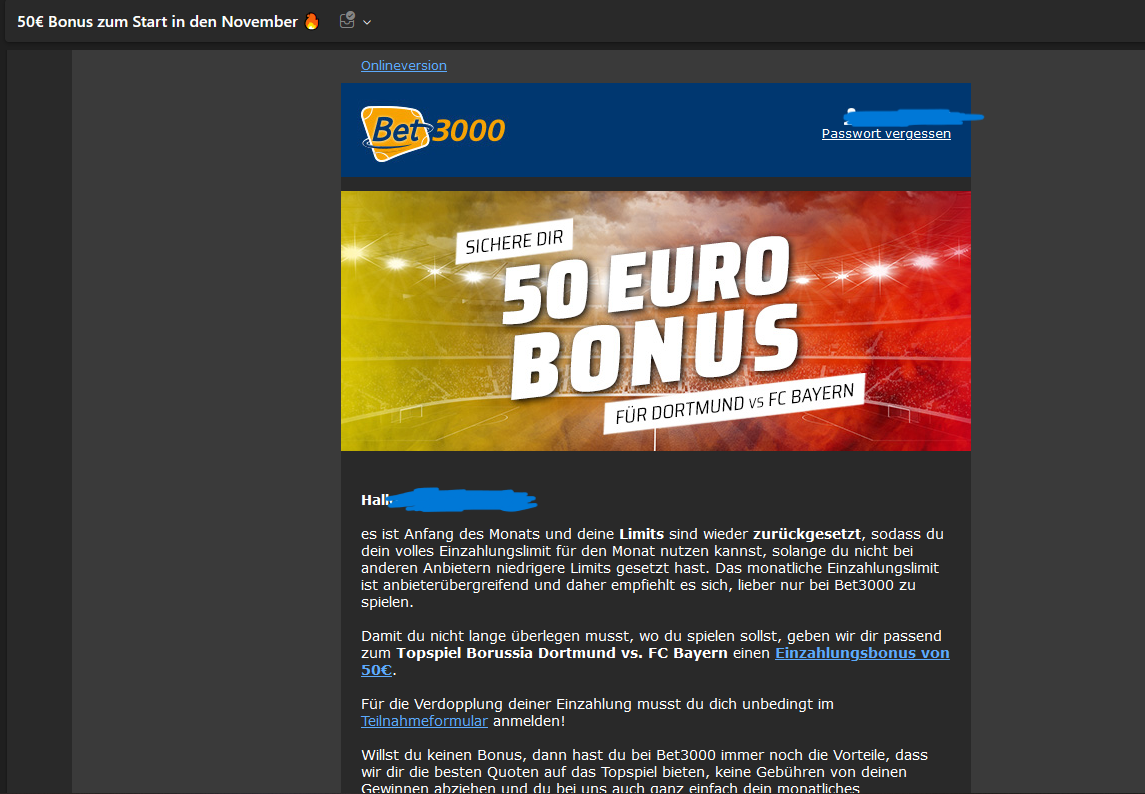This screenshot has width=1145, height=794.
Task: Click the inbox checkmark icon beside the subject
Action: tap(348, 20)
